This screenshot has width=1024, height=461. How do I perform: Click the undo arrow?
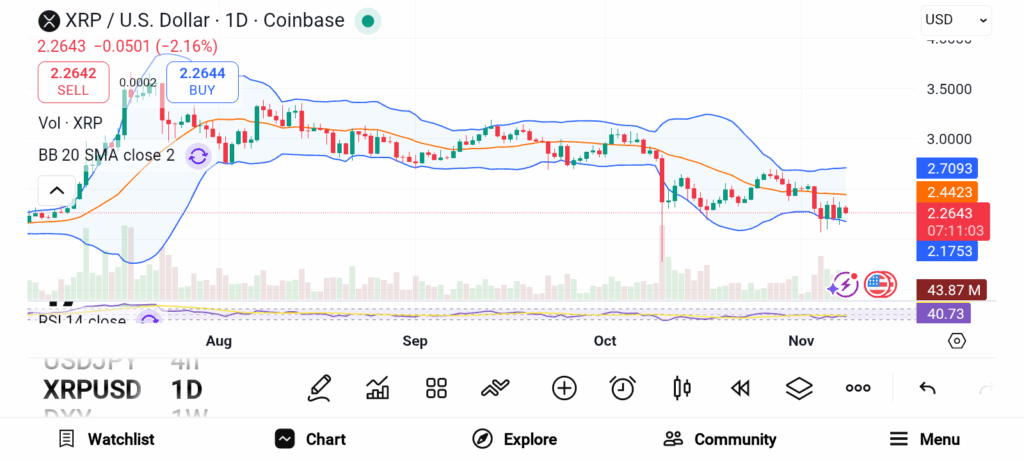coord(927,388)
